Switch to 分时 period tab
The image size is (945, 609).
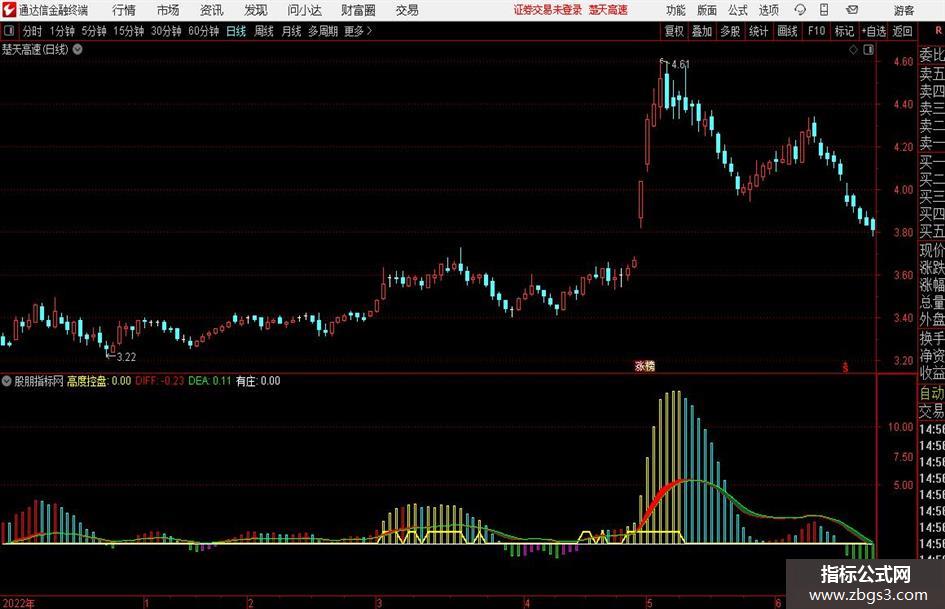pos(33,31)
